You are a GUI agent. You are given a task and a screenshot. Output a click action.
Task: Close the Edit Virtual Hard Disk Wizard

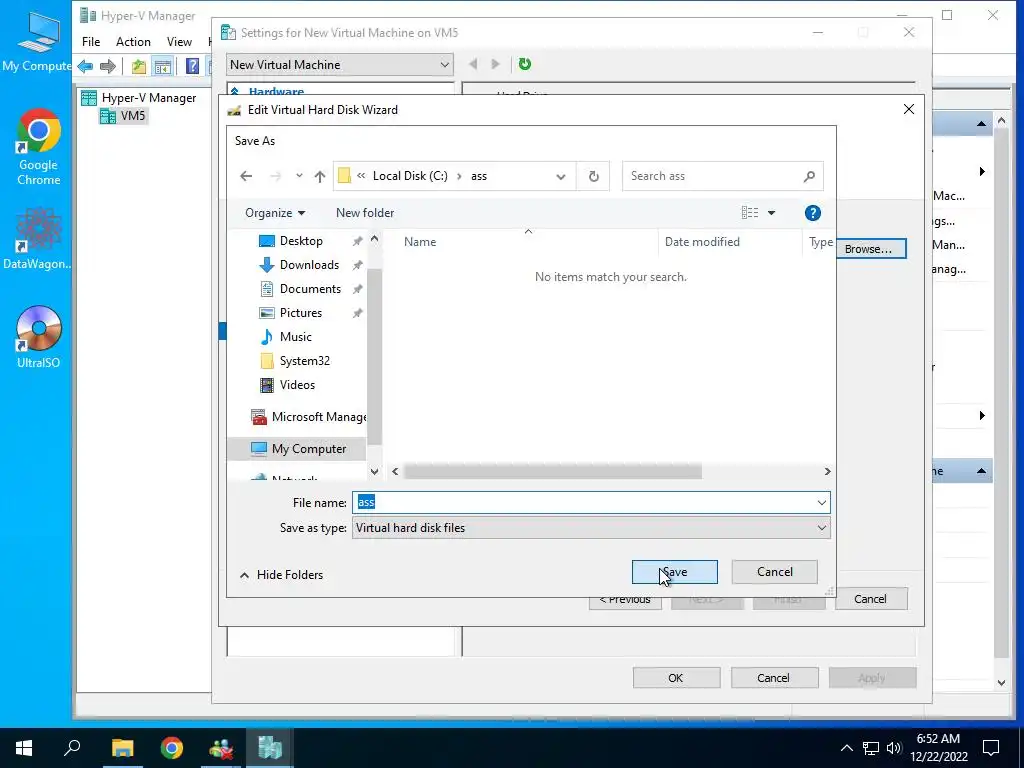click(908, 110)
